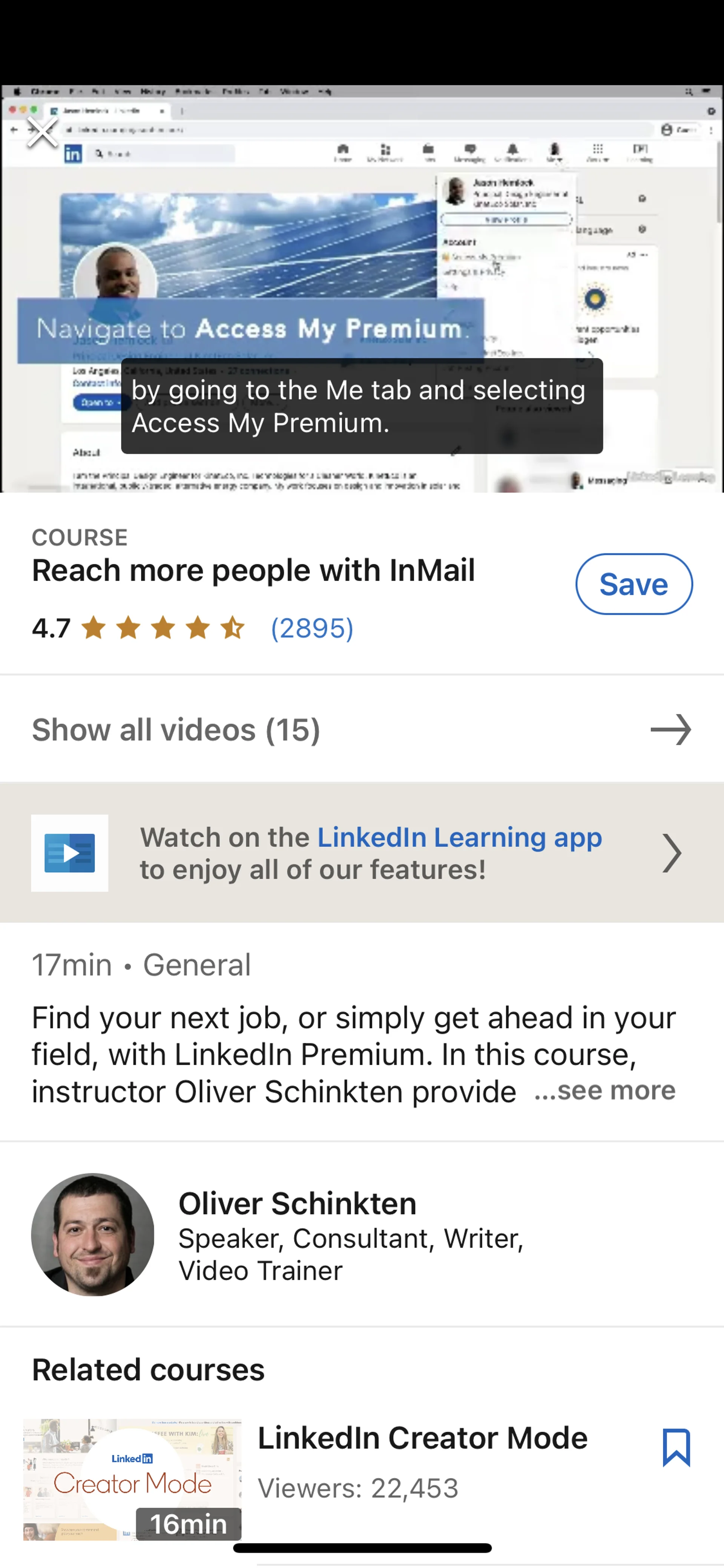The width and height of the screenshot is (724, 1568).
Task: Tap the arrow beside Show all videos
Action: (670, 729)
